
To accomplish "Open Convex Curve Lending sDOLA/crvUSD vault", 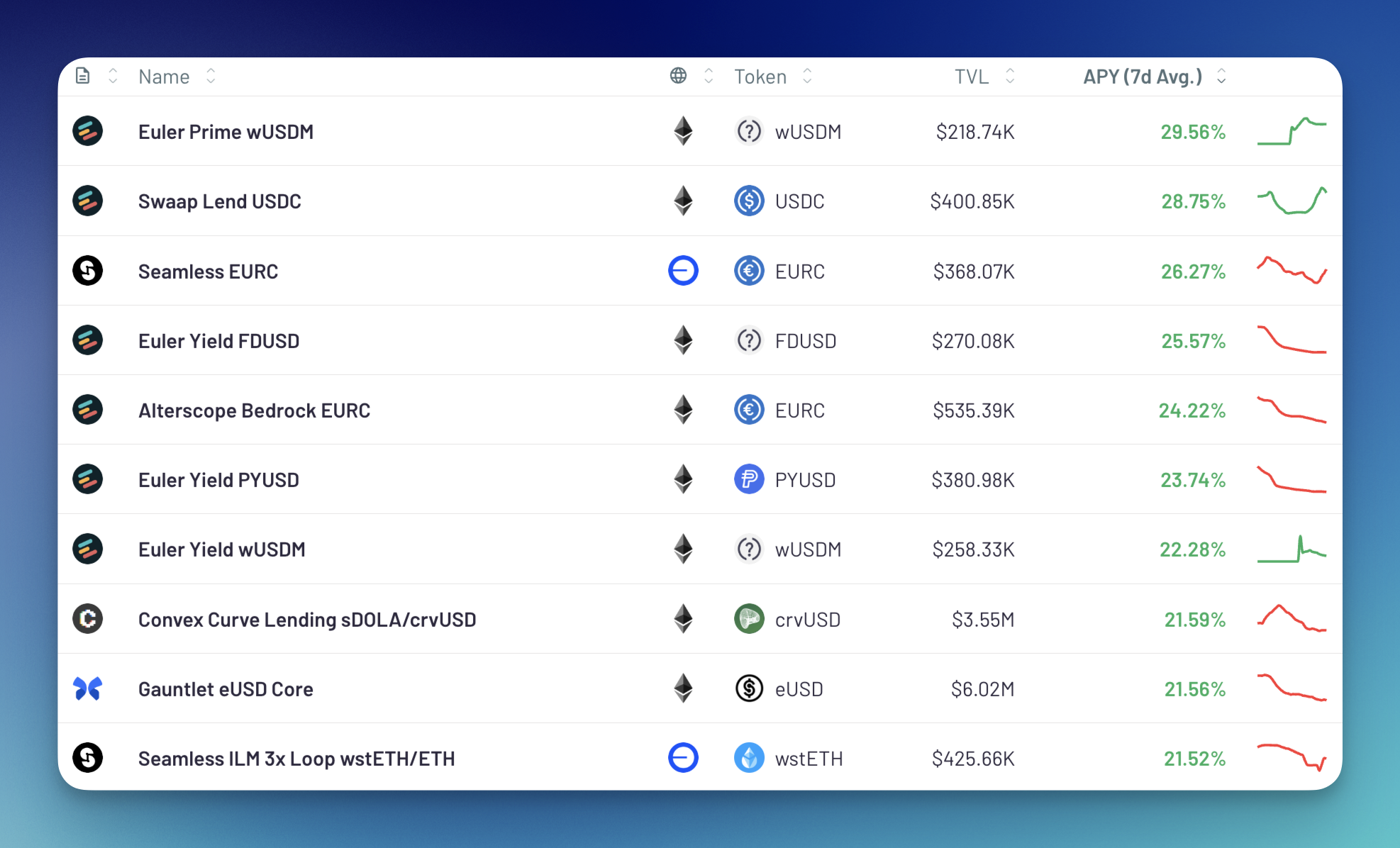I will pyautogui.click(x=307, y=620).
